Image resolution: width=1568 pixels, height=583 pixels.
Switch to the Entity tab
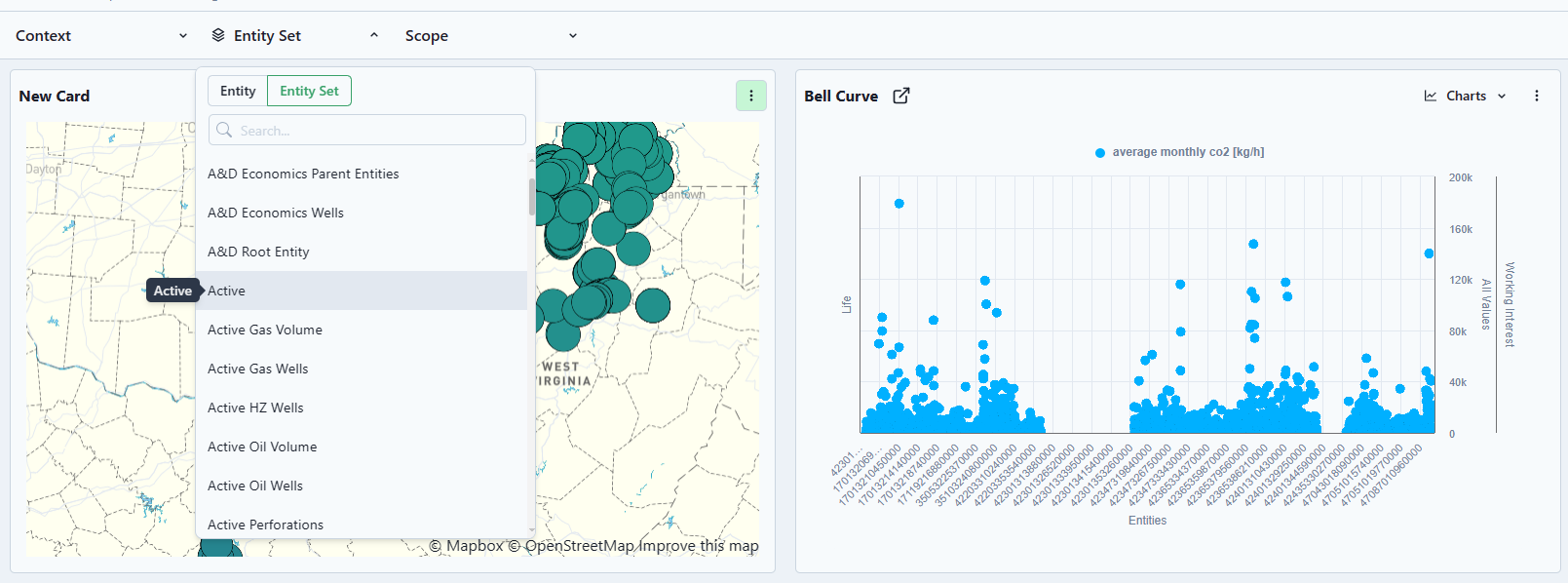pos(238,91)
